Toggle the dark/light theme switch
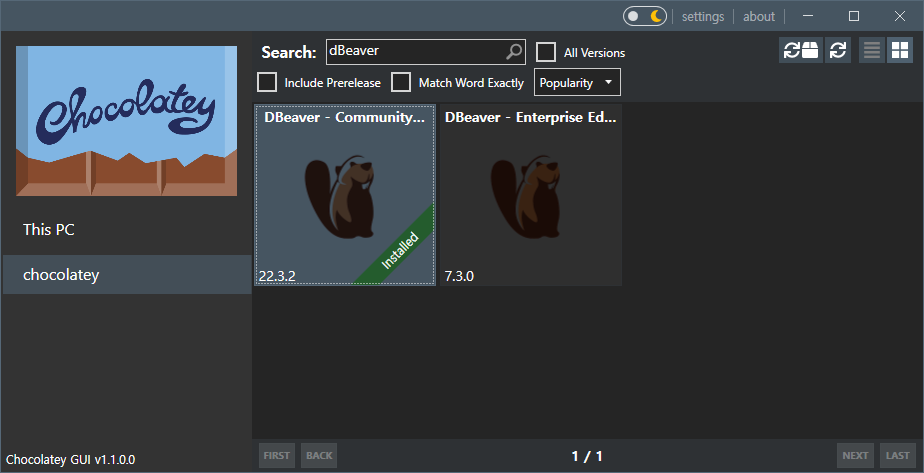 (x=645, y=16)
